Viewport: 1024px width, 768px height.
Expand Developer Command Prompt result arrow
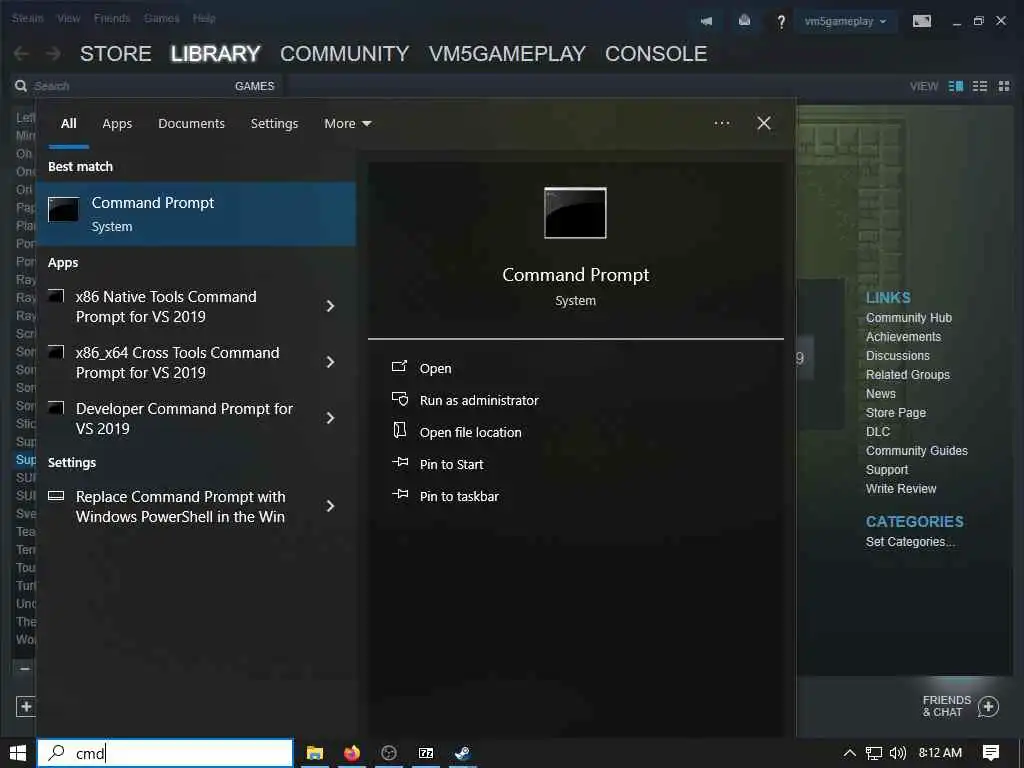[330, 418]
